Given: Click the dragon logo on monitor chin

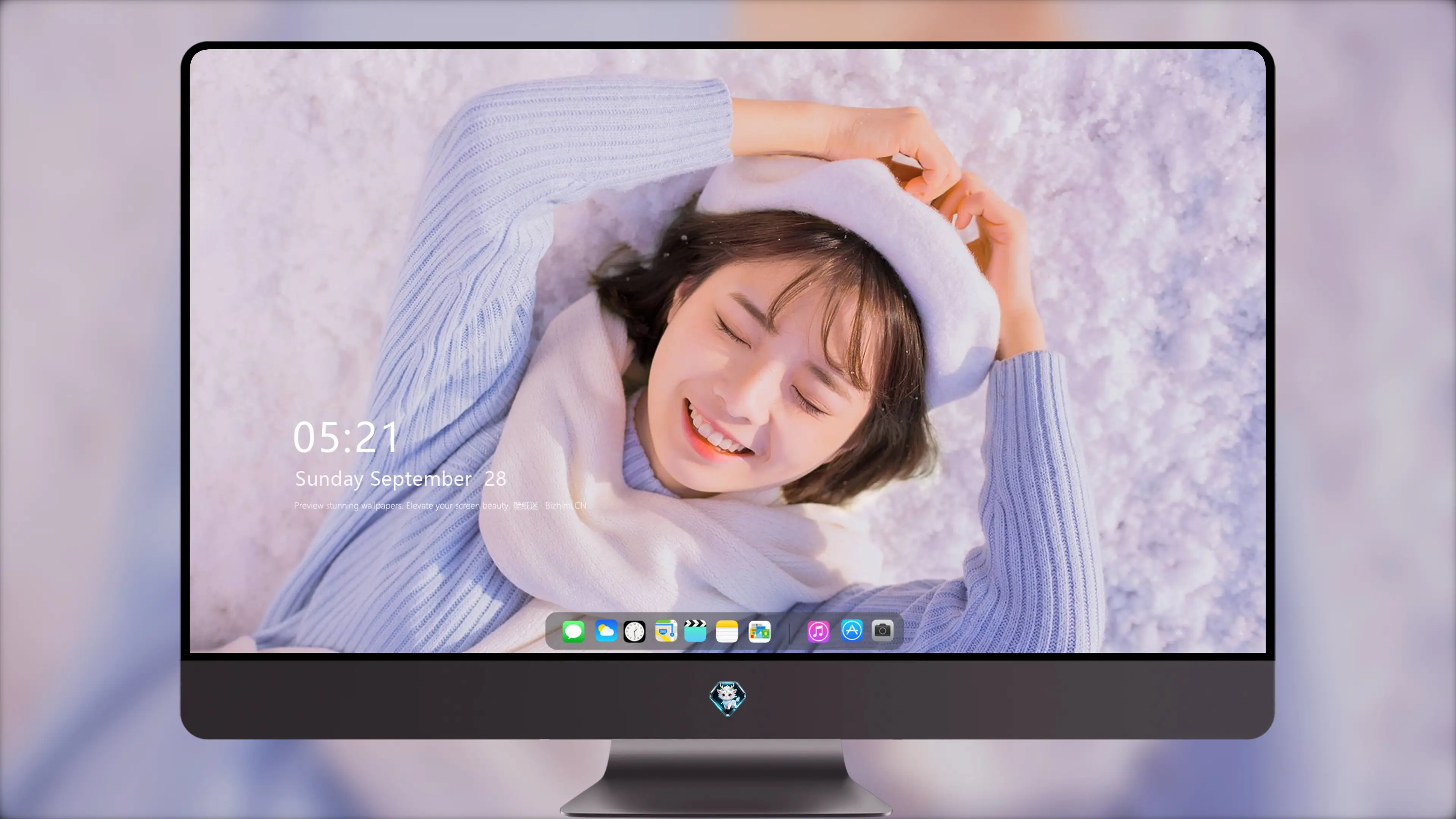Looking at the screenshot, I should (x=728, y=698).
